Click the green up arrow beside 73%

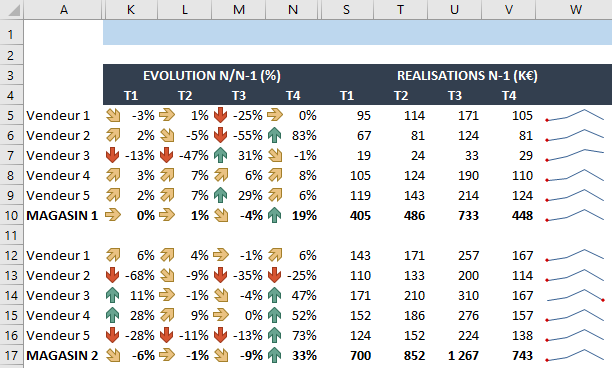(x=274, y=335)
